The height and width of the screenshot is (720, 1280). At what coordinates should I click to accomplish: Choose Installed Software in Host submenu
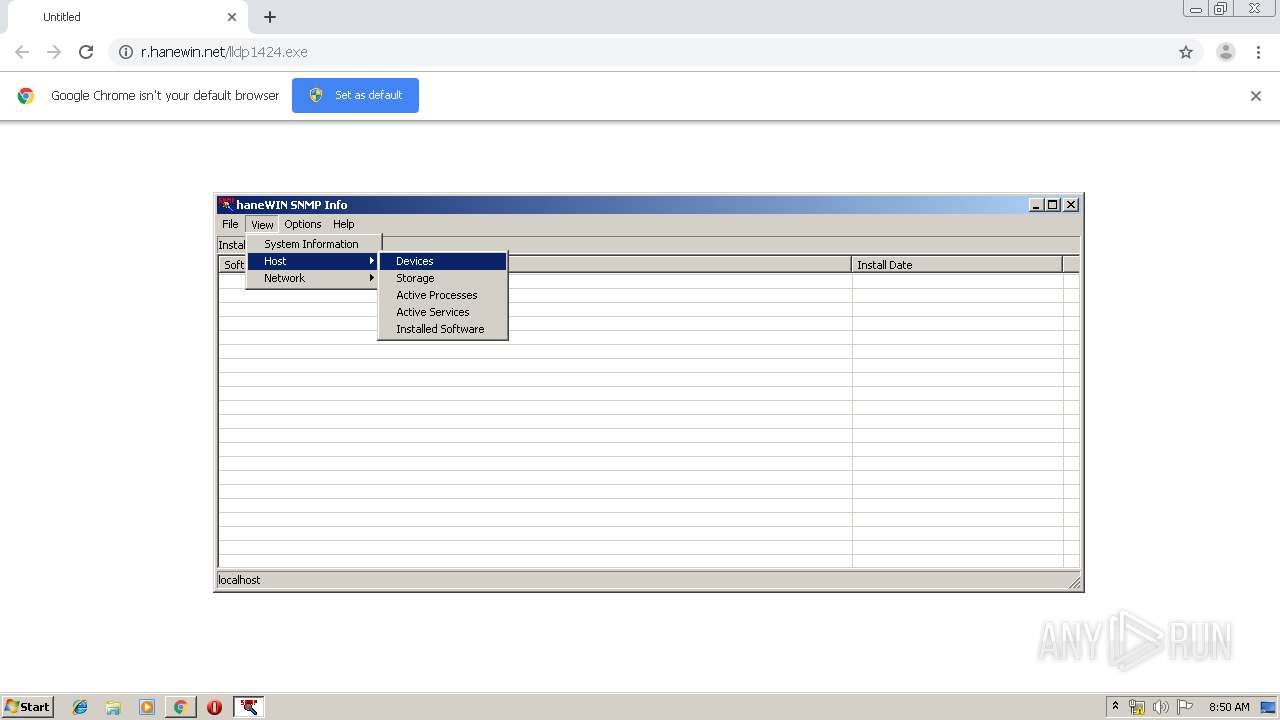[443, 329]
